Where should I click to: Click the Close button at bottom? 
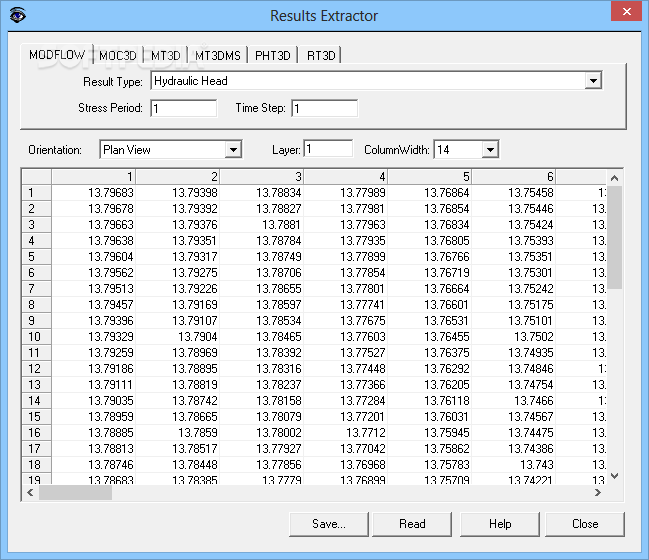click(x=585, y=524)
